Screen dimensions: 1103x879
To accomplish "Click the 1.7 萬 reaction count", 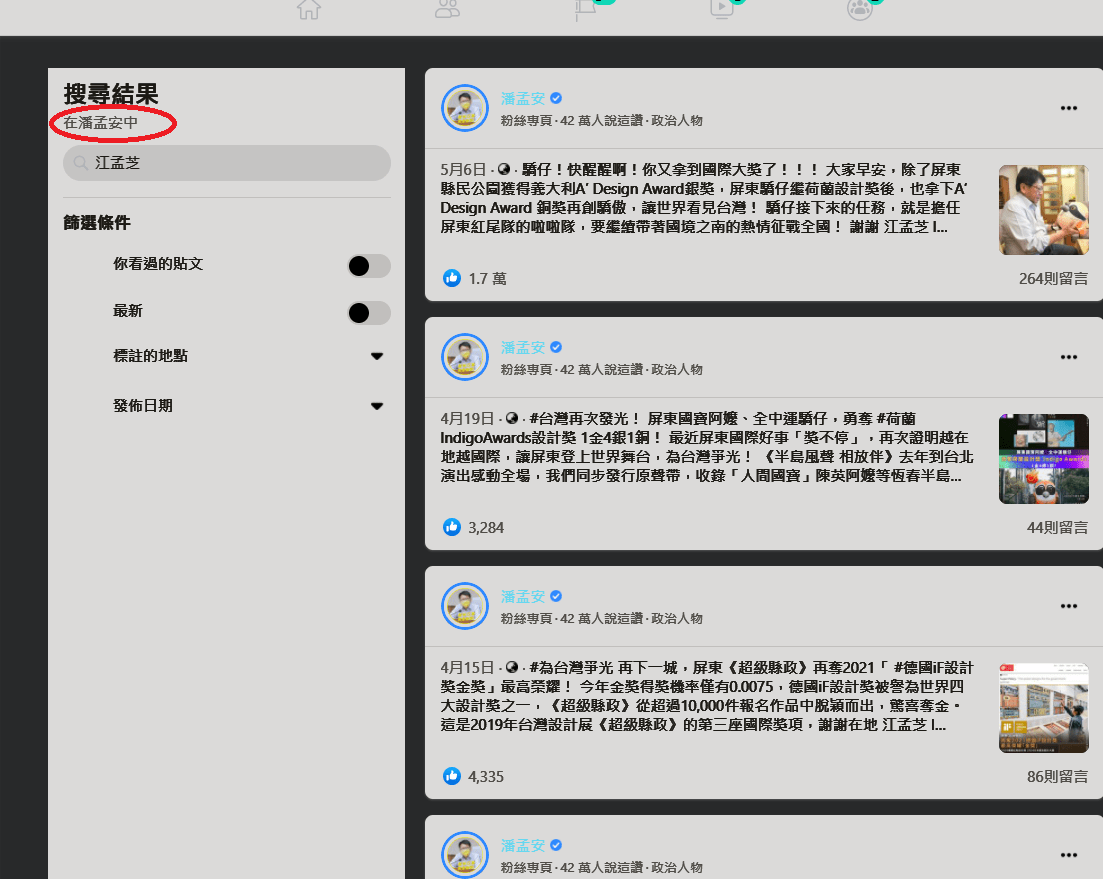I will [x=487, y=278].
